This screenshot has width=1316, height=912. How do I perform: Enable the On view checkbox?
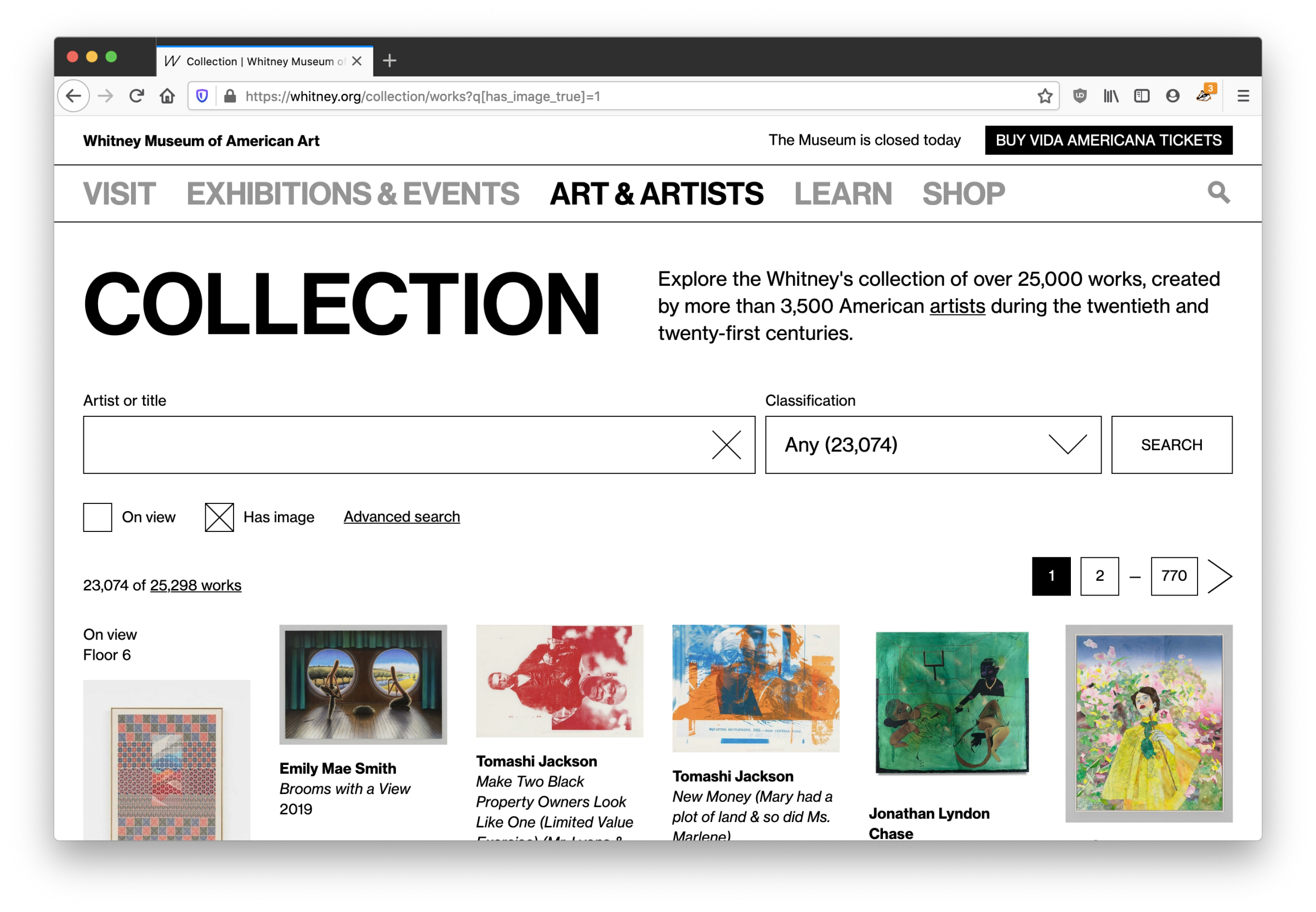click(98, 517)
